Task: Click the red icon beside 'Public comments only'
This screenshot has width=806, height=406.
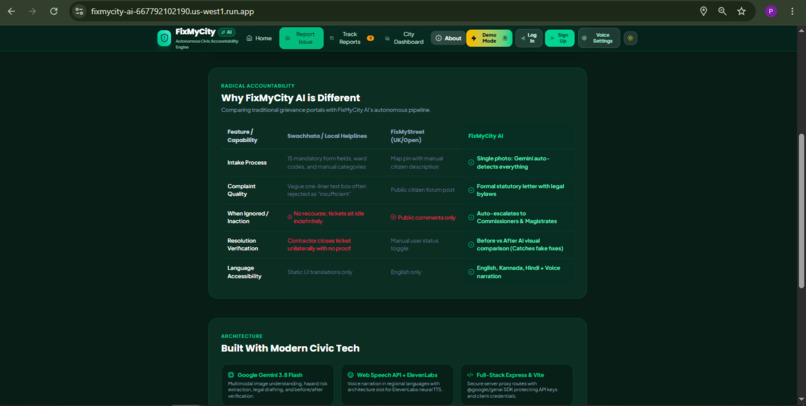Action: click(393, 217)
